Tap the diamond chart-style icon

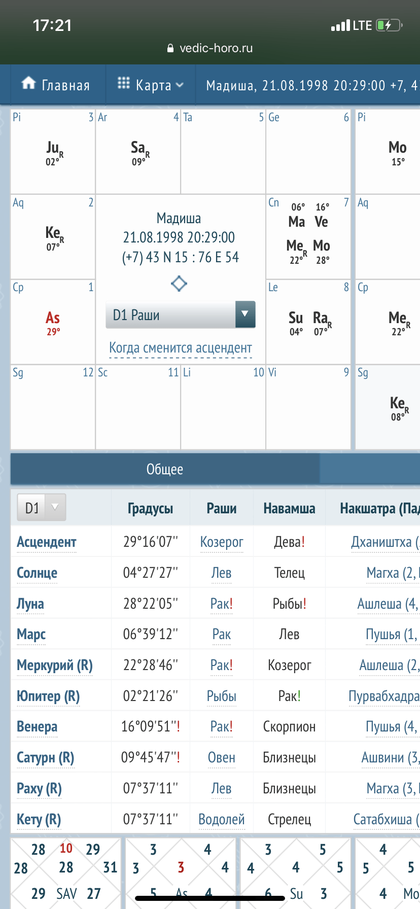tap(179, 284)
